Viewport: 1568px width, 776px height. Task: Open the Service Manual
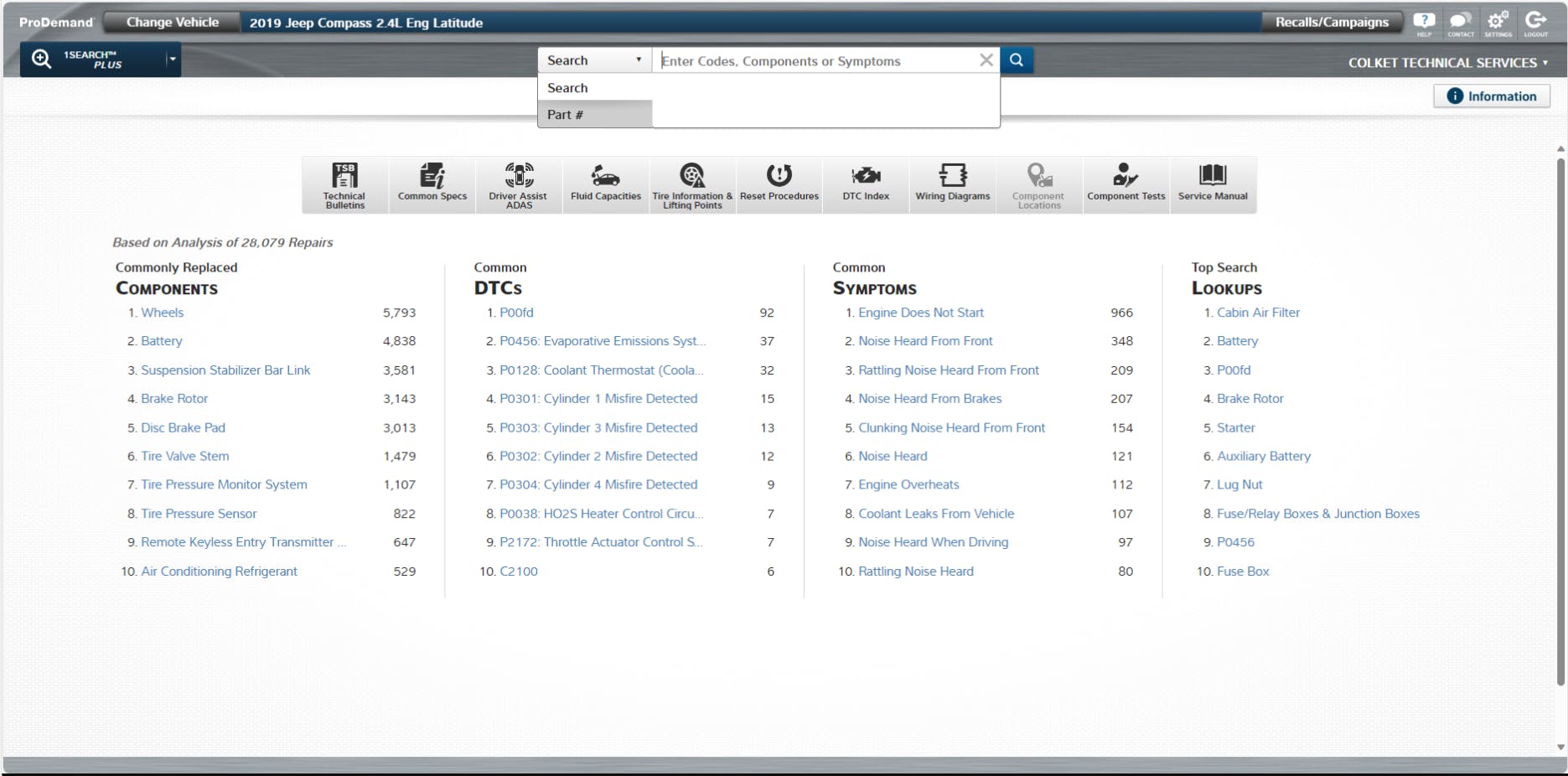pos(1213,184)
